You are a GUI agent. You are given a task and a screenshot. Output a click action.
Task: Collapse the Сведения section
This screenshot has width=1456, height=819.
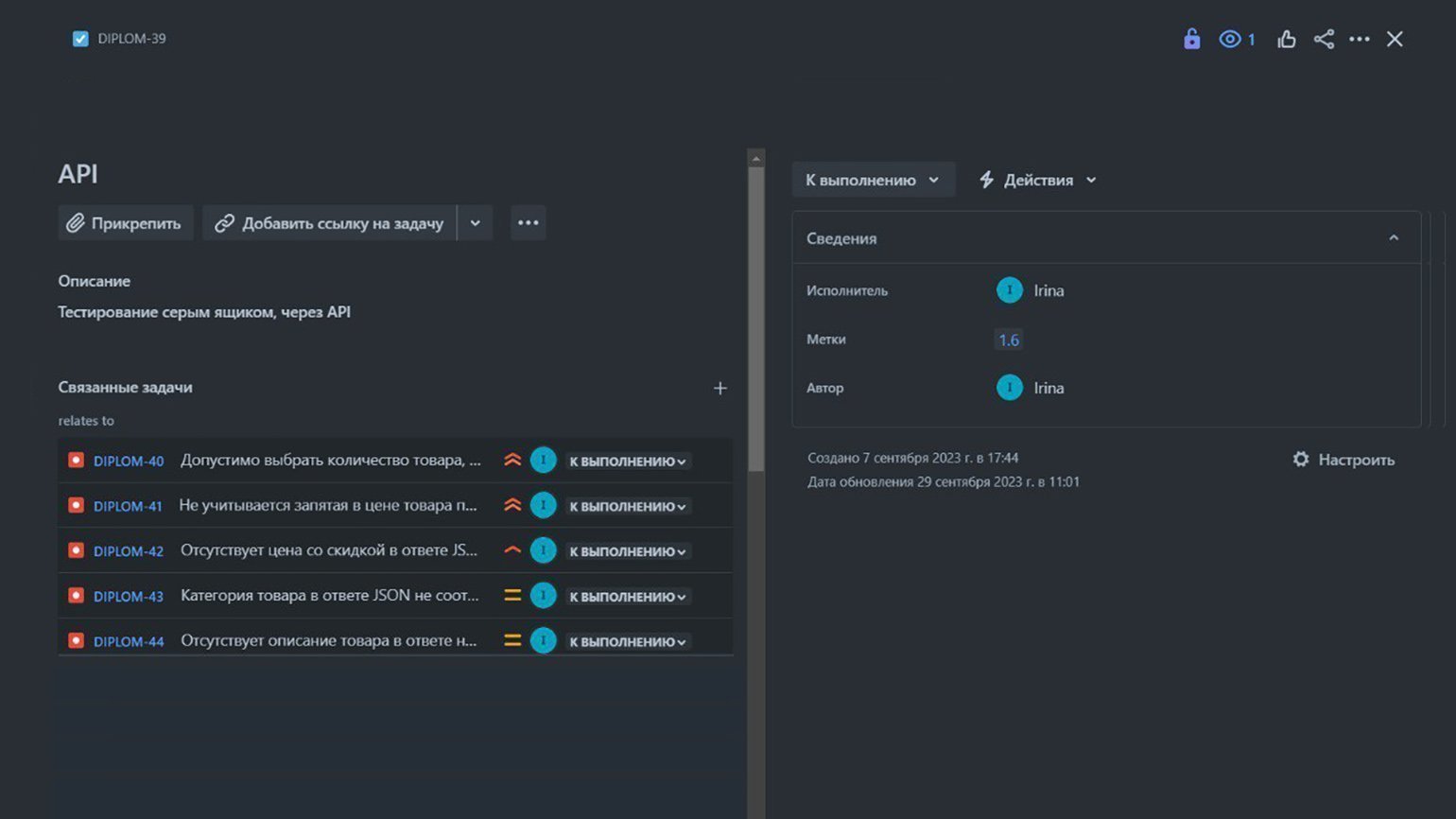(1393, 238)
